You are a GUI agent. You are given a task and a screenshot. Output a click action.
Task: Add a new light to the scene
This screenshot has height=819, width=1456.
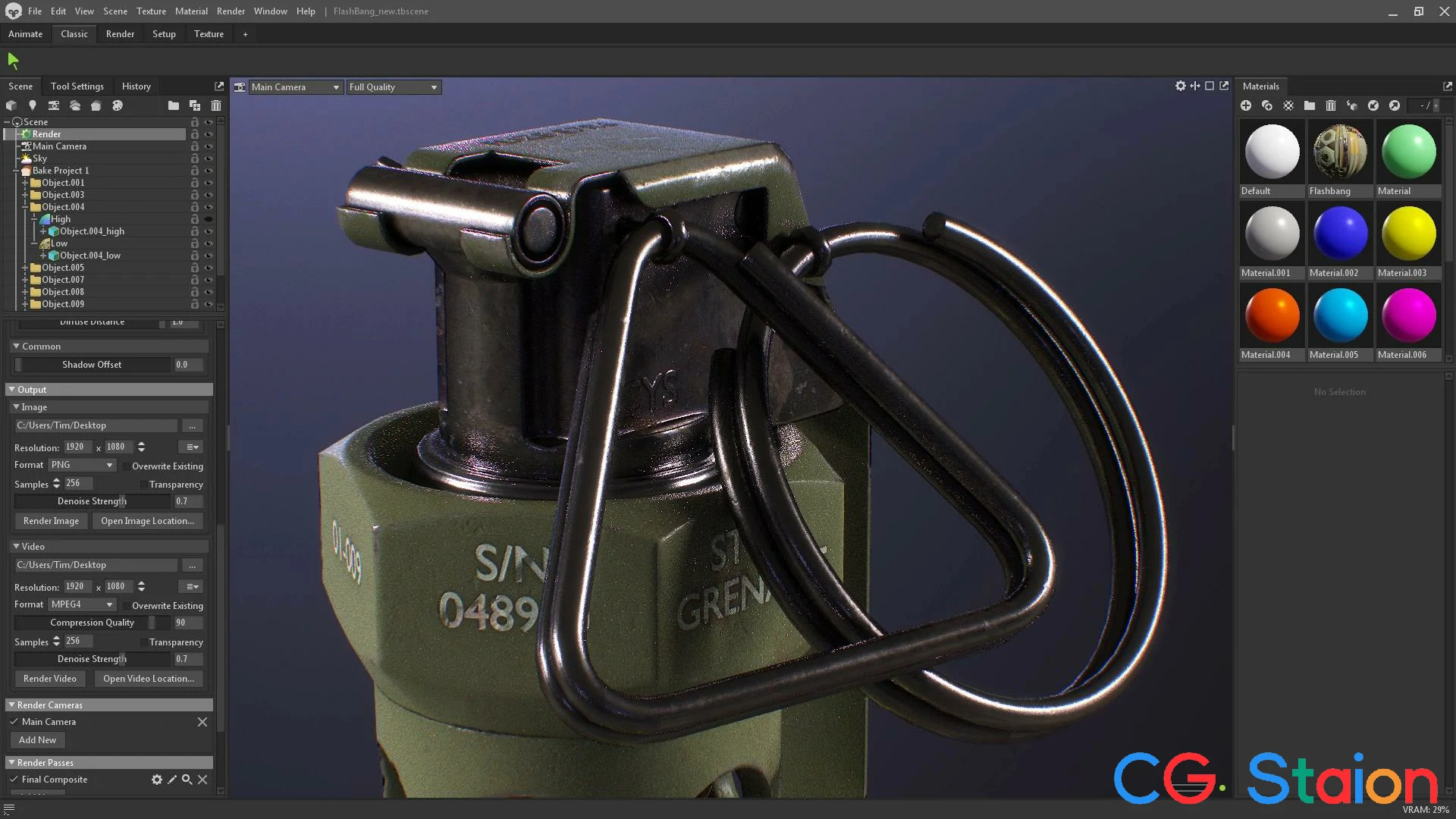32,105
